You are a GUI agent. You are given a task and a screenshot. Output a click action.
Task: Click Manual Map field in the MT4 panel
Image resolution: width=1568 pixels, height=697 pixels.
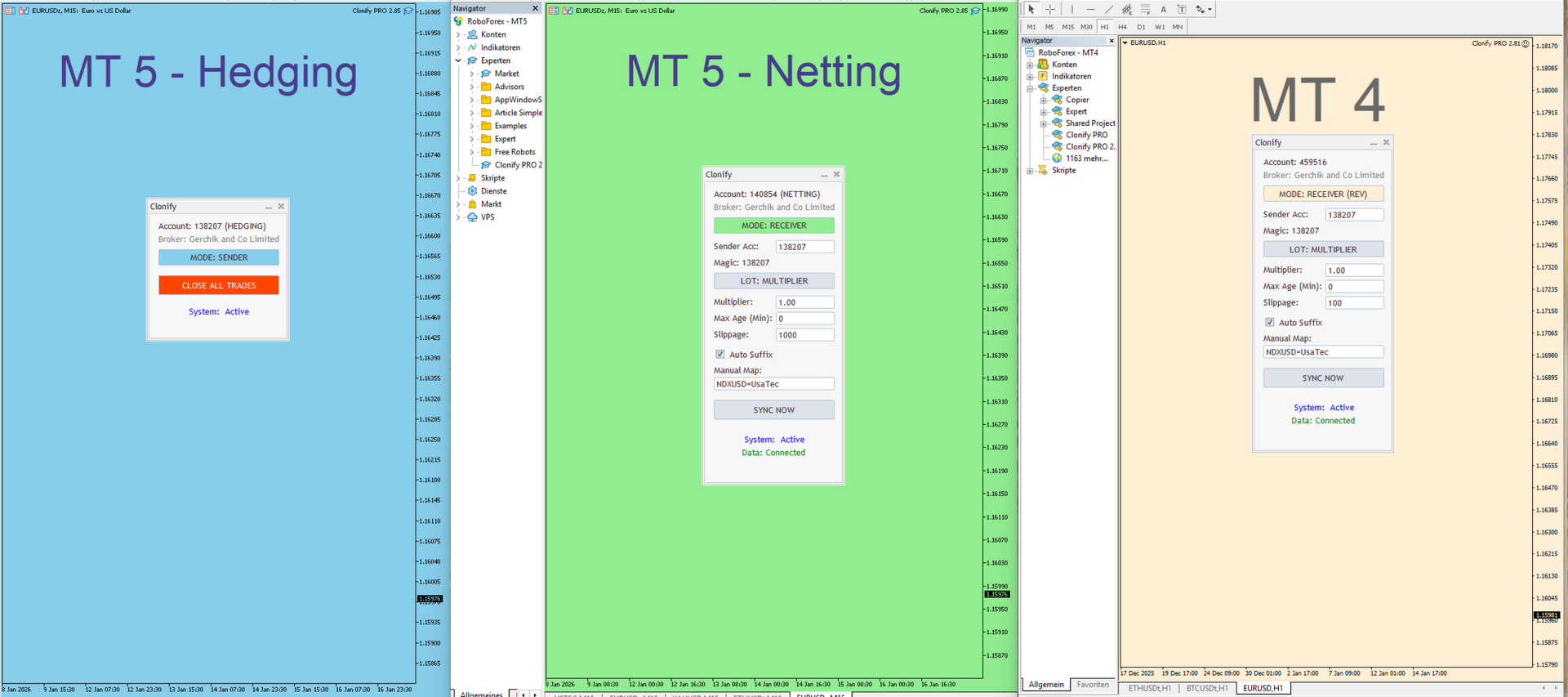coord(1323,352)
